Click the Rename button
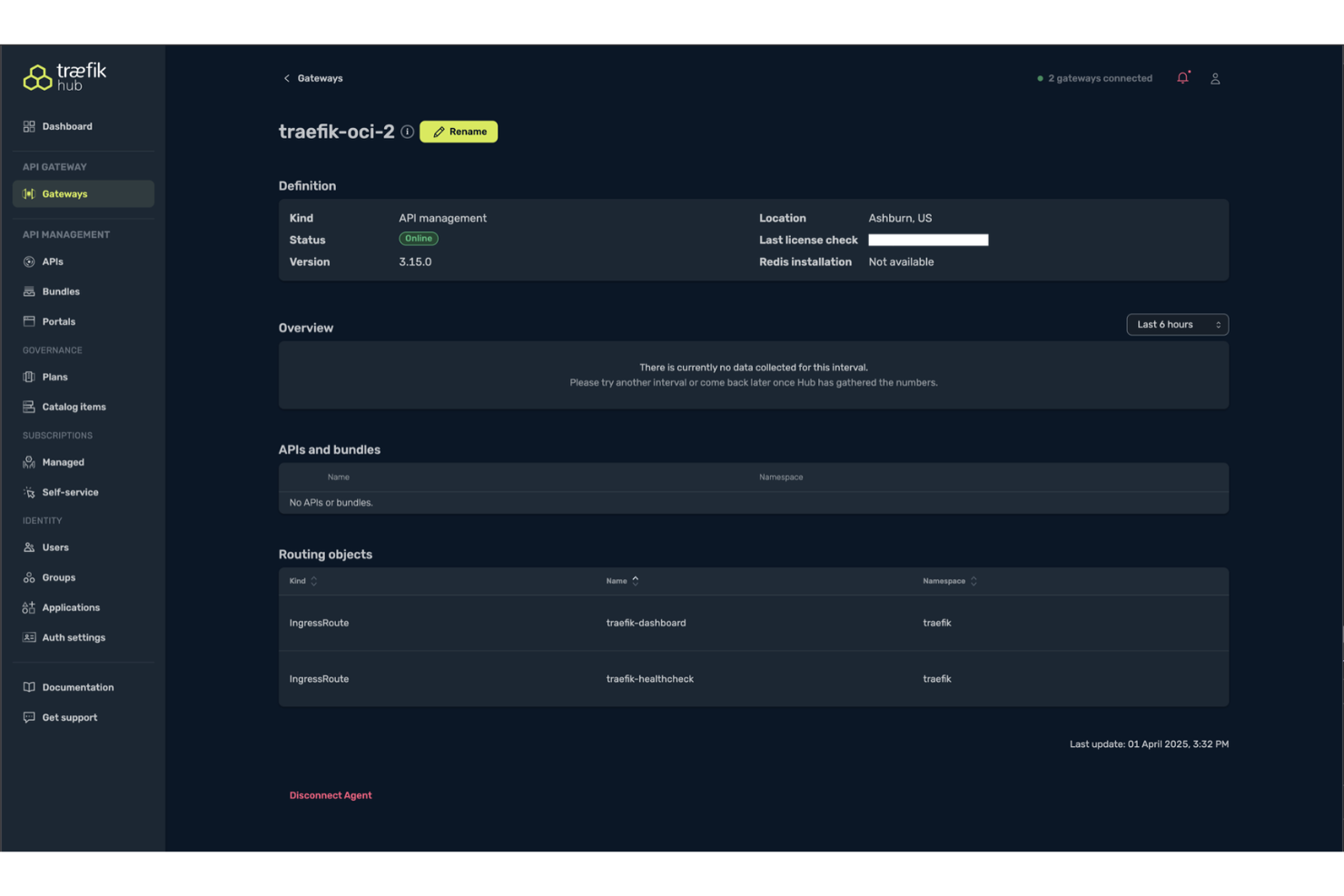Viewport: 1344px width, 896px height. click(x=459, y=132)
